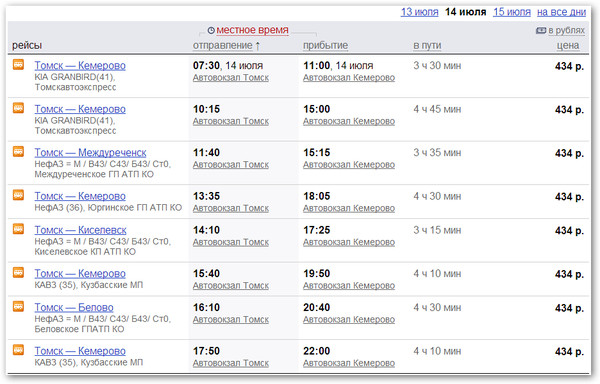Click the bus icon beside the 13:35 Томск — Кемерово route
Screen dimensions: 600x384
18,195
